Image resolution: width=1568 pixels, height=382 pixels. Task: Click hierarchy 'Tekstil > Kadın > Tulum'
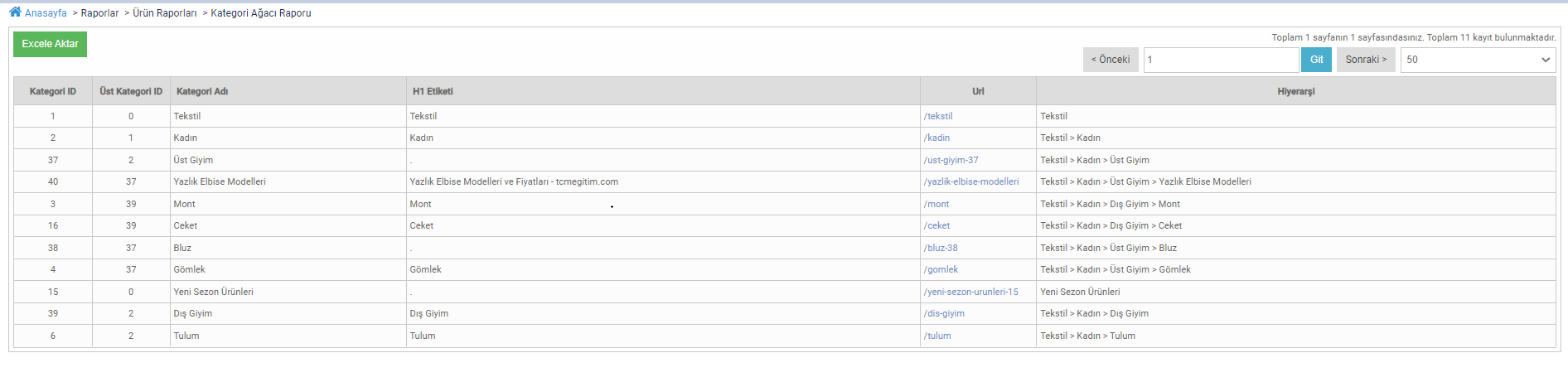coord(1087,336)
